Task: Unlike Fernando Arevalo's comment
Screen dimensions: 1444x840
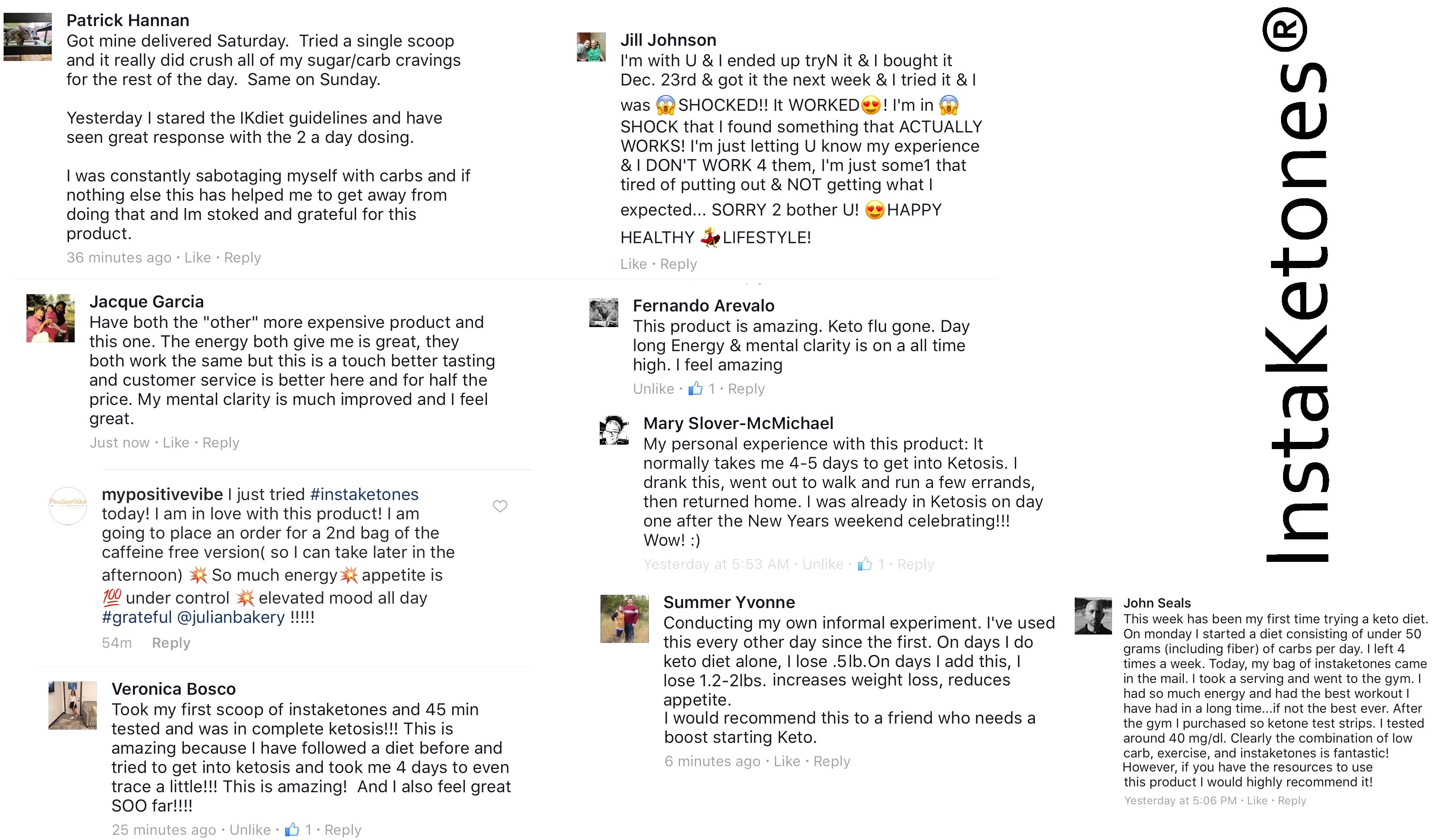Action: click(653, 388)
